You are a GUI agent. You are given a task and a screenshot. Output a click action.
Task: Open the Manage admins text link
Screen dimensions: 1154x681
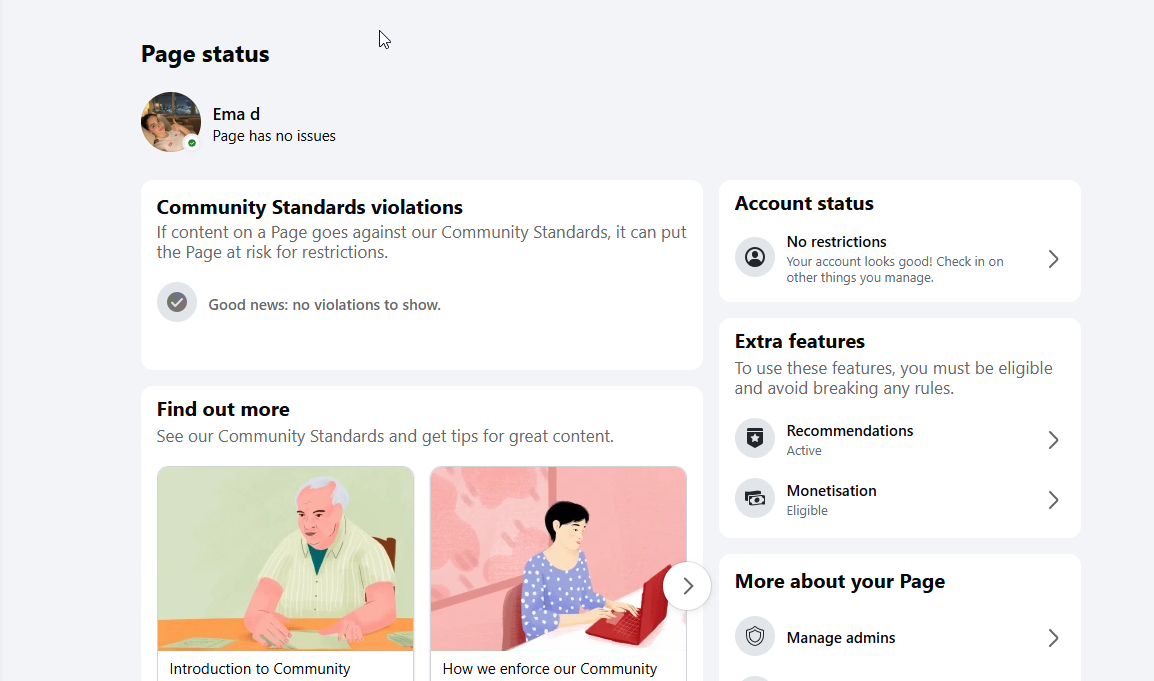pyautogui.click(x=840, y=638)
